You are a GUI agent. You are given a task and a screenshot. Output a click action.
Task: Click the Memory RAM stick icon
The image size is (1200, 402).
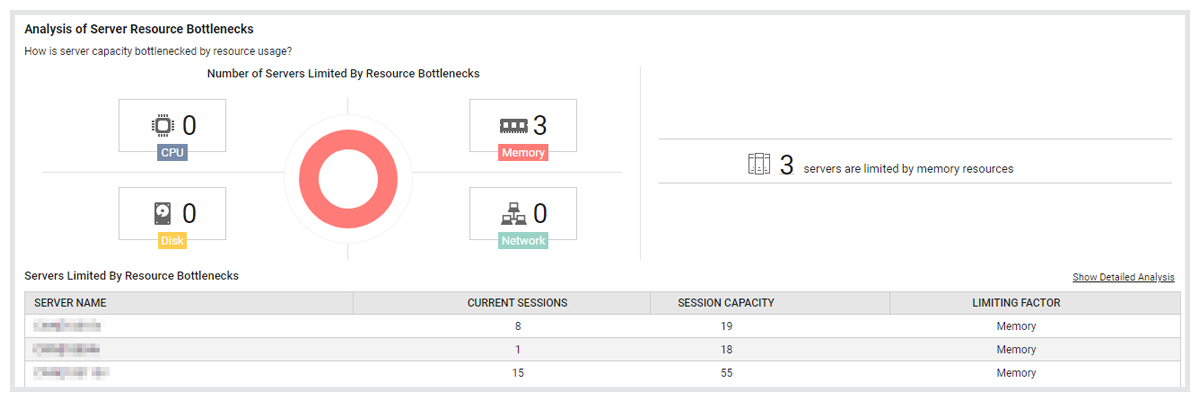coord(513,126)
